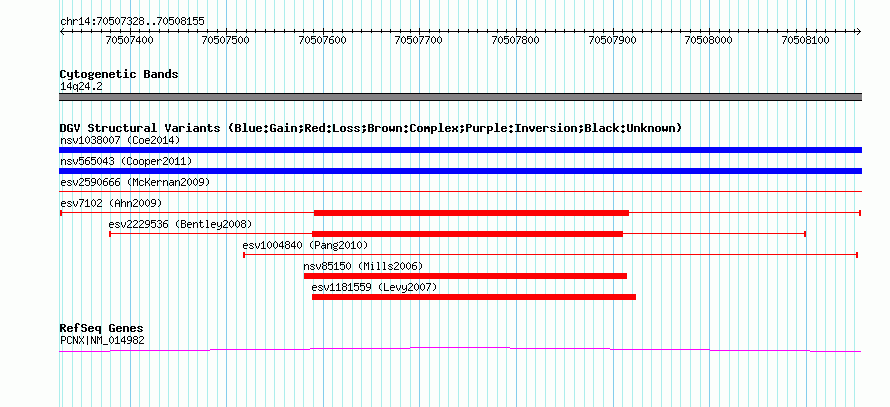Click the 70507600 ruler position
This screenshot has width=890, height=407.
[322, 41]
